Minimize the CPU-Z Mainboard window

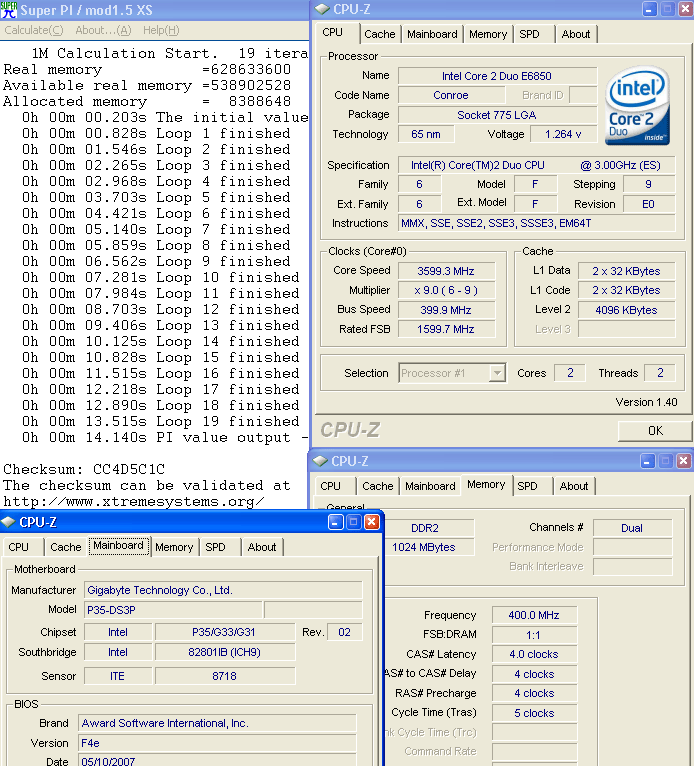click(335, 522)
